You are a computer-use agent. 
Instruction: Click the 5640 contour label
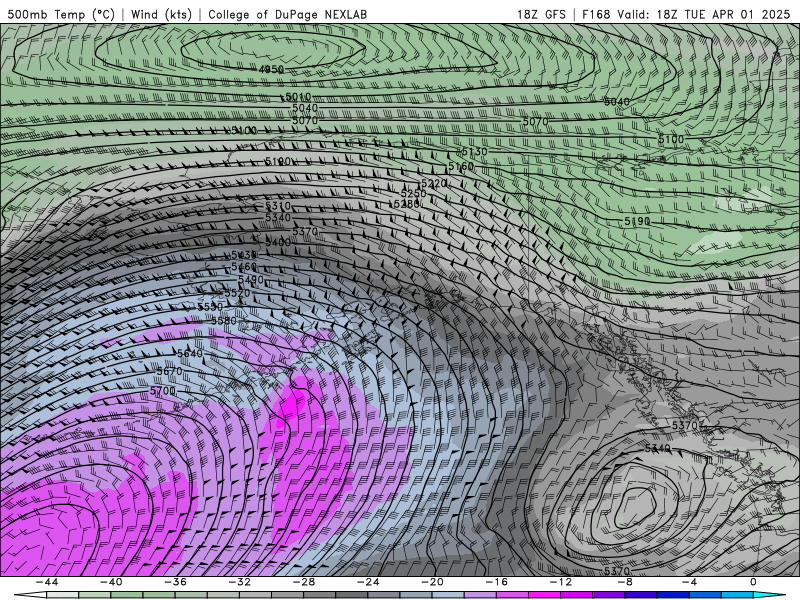[x=190, y=353]
